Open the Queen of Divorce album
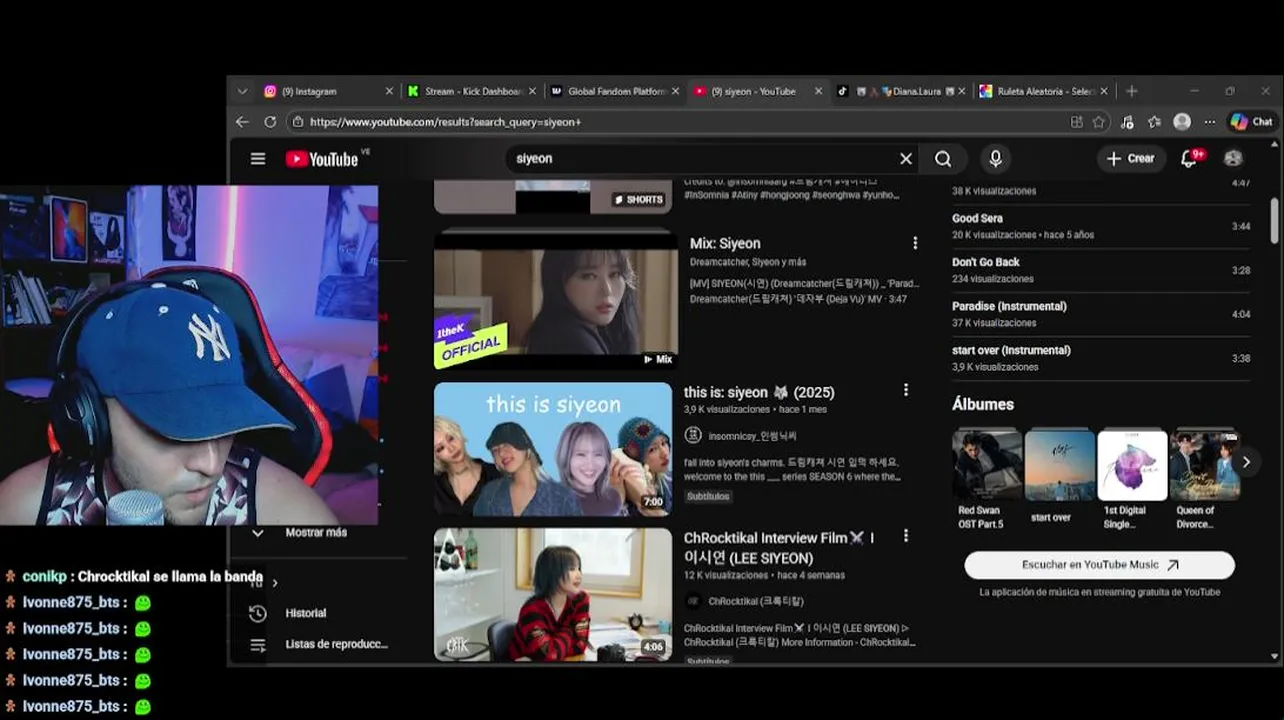Viewport: 1284px width, 720px height. click(x=1205, y=465)
